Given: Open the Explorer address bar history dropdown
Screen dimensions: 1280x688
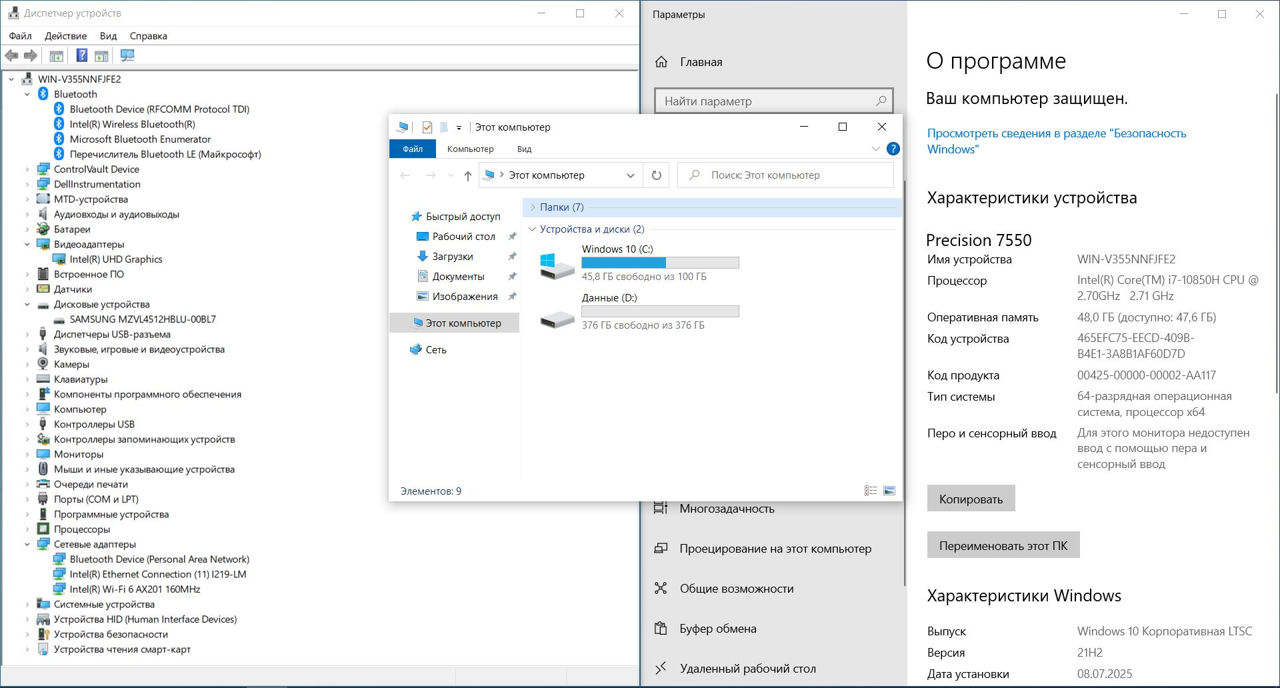Looking at the screenshot, I should [x=630, y=175].
